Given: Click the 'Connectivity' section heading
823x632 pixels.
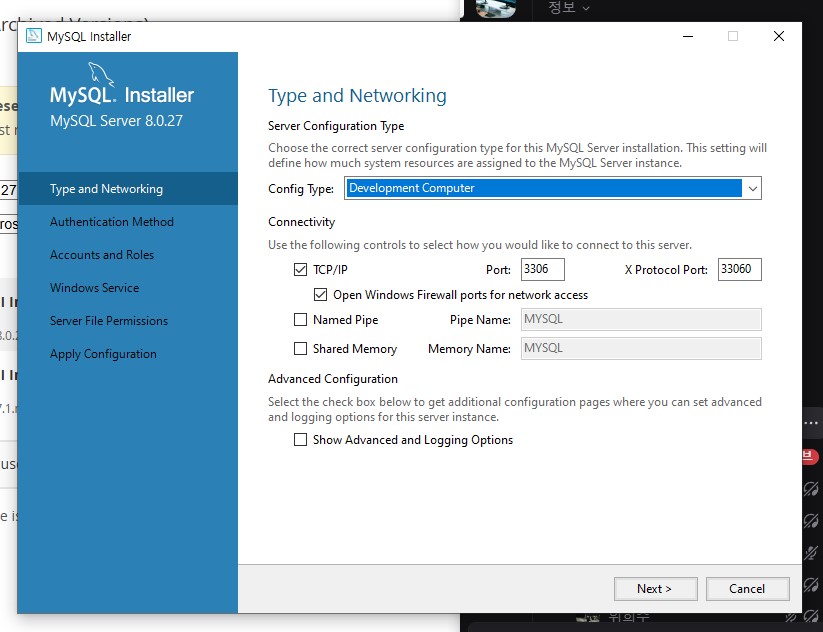Looking at the screenshot, I should pyautogui.click(x=301, y=222).
